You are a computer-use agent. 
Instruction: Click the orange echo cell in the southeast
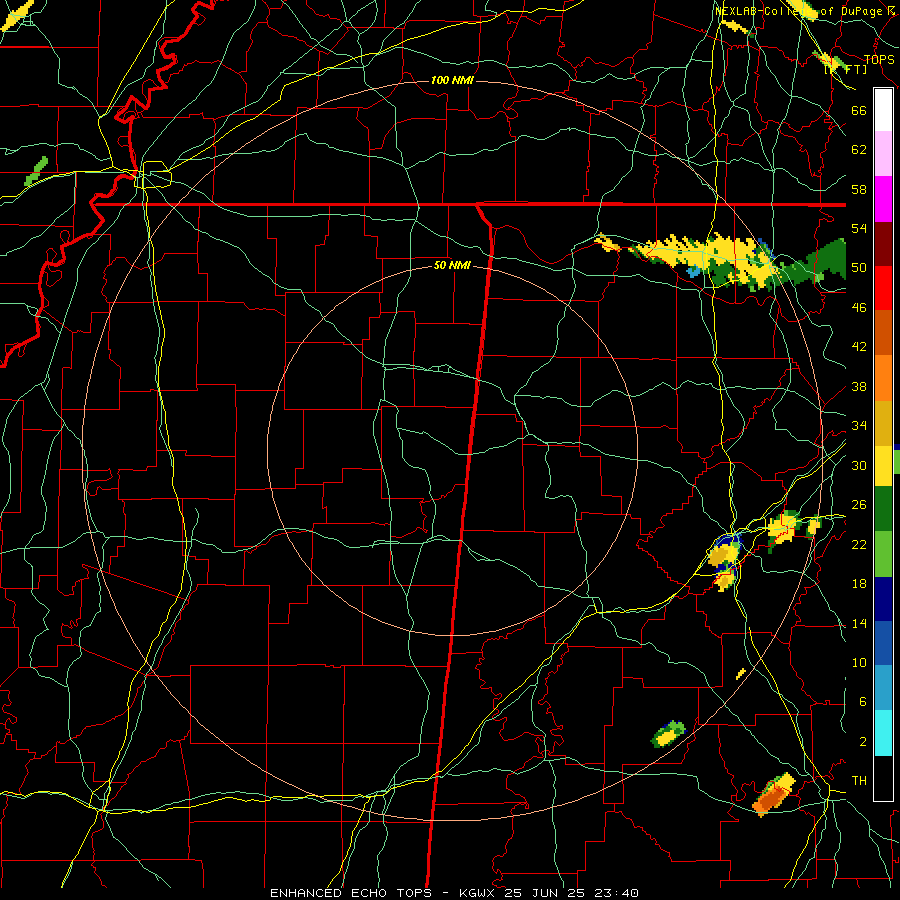point(772,796)
